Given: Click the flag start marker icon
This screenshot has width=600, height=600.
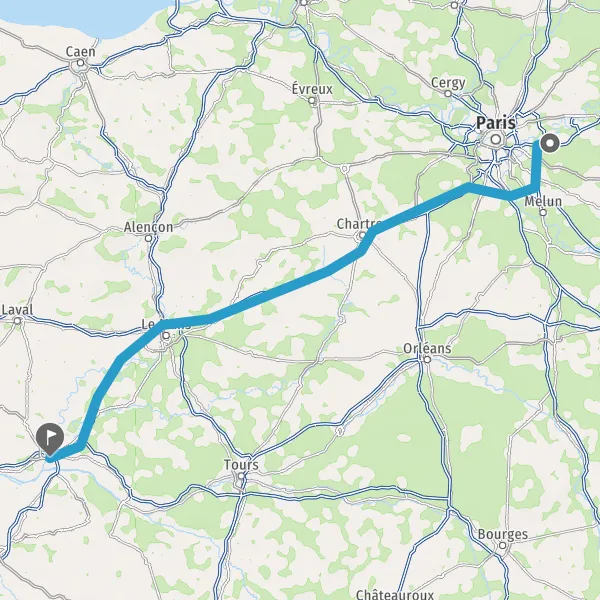Looking at the screenshot, I should tap(49, 439).
